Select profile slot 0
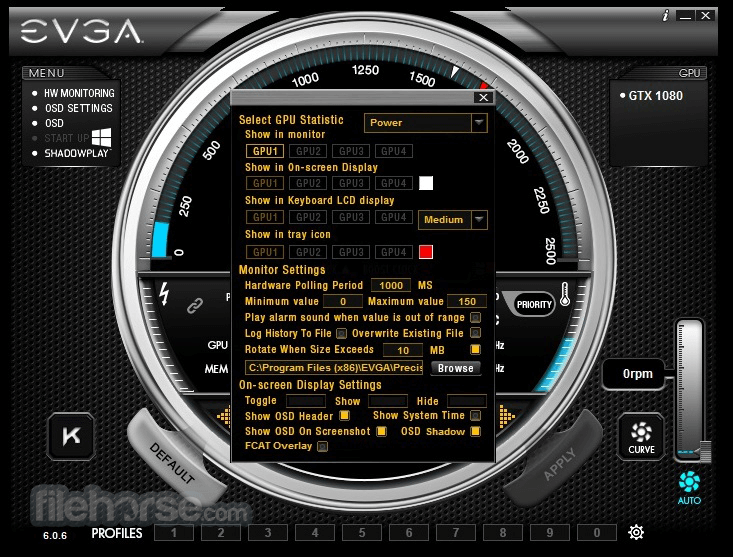 596,533
